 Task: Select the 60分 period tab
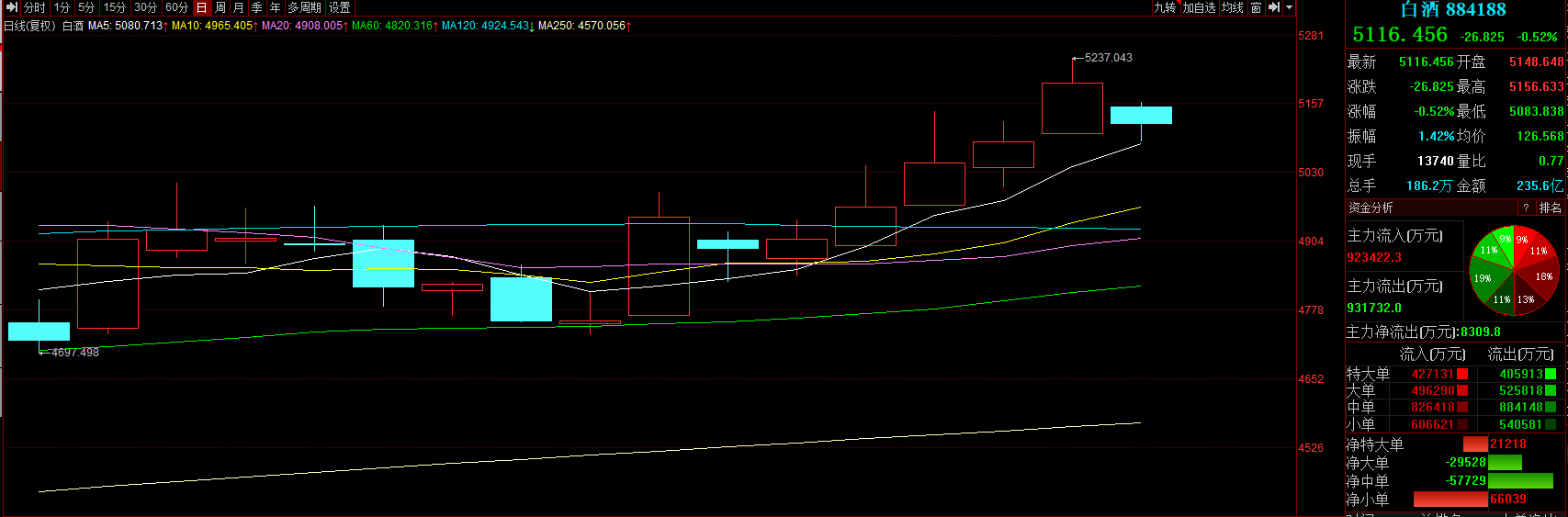(176, 7)
